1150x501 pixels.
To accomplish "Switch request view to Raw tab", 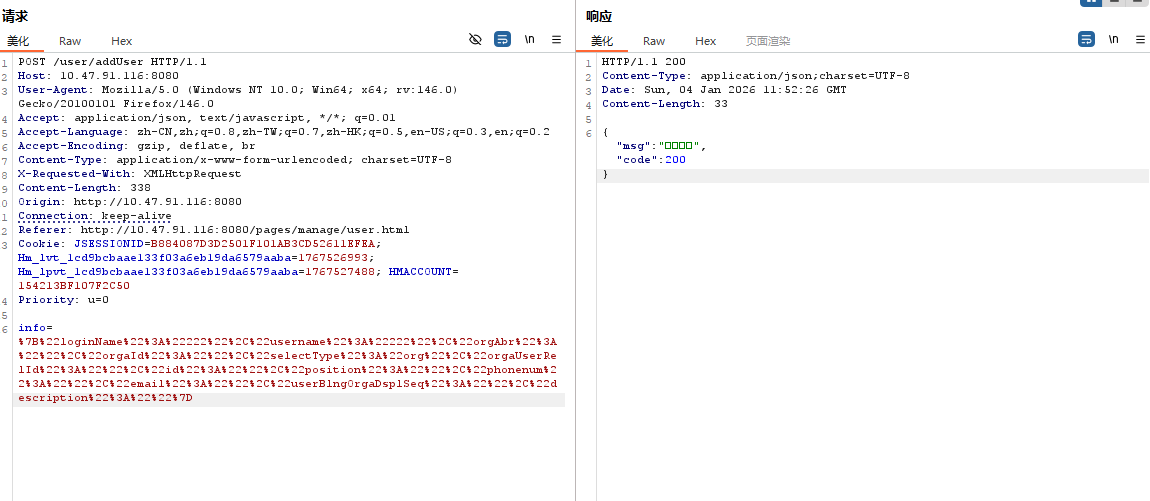I will [x=70, y=41].
